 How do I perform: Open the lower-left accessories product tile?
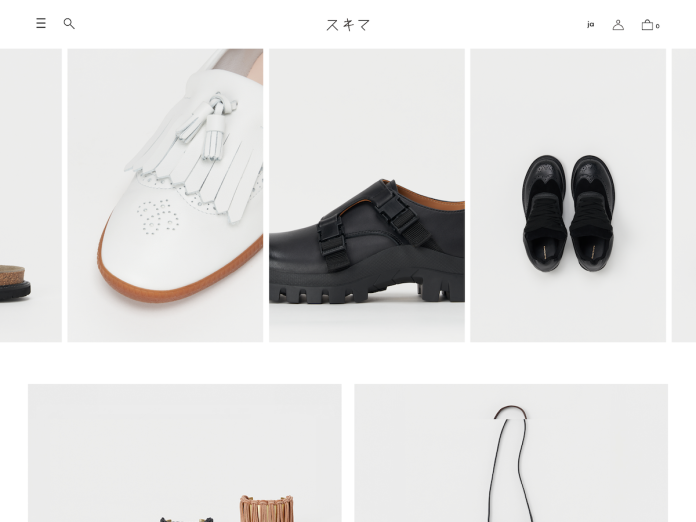coord(185,453)
